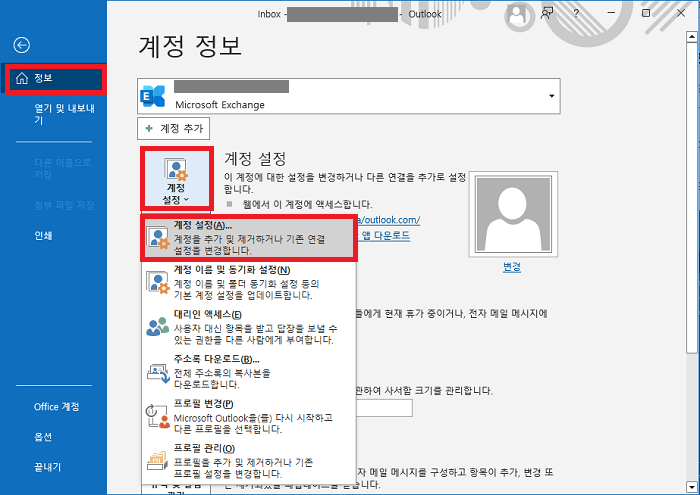Click the vertical scrollbar thumb

click(x=692, y=196)
